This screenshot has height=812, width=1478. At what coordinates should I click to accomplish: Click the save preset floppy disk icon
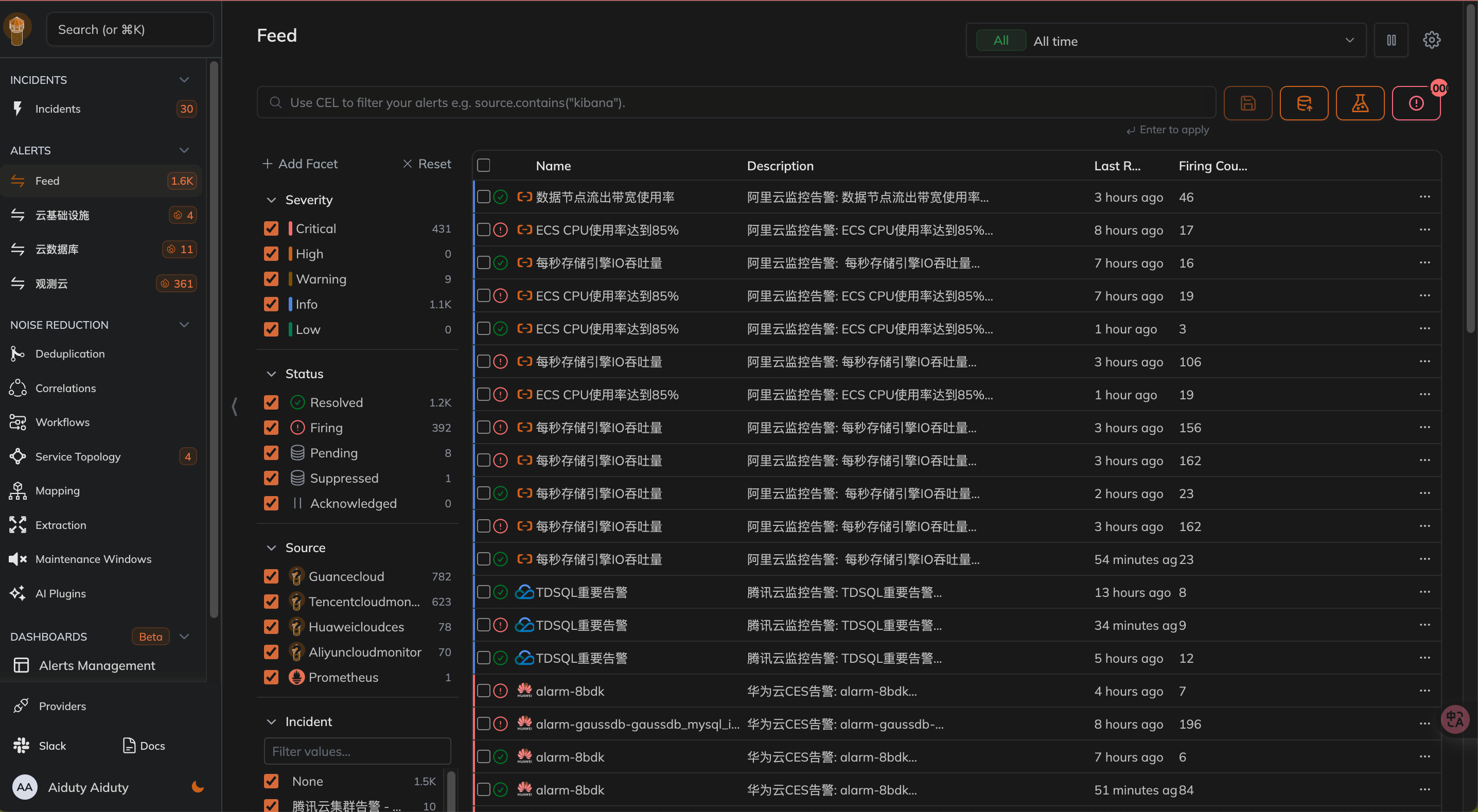click(1247, 103)
